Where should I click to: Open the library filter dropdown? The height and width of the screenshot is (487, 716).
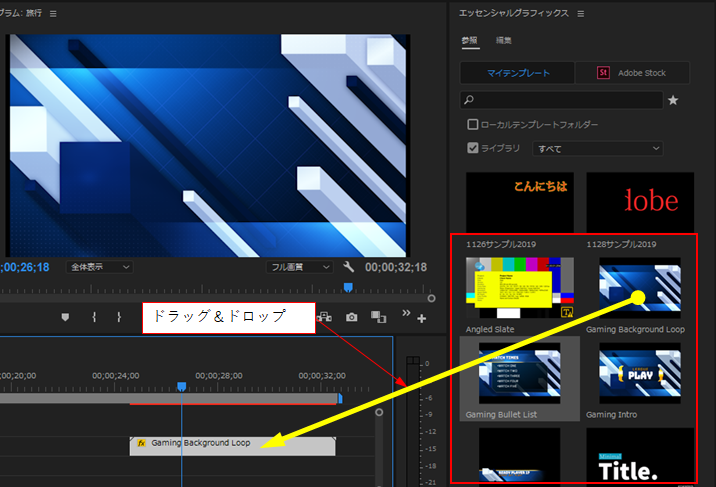point(598,148)
